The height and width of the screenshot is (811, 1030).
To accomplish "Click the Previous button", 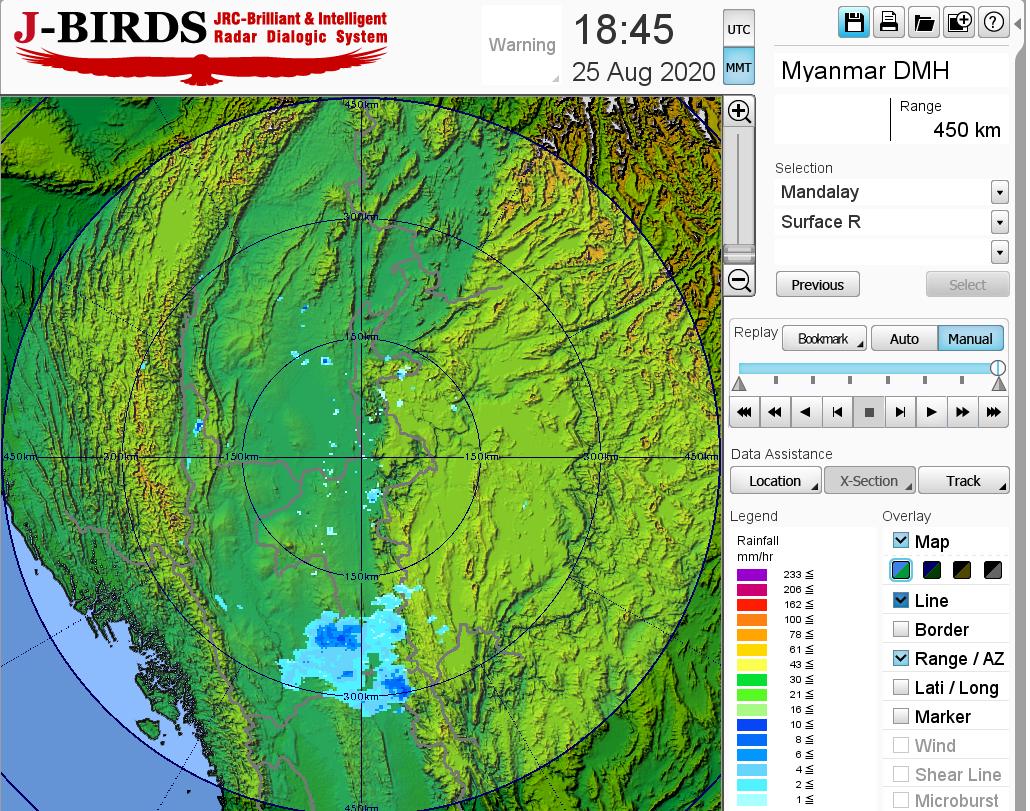I will [x=817, y=285].
